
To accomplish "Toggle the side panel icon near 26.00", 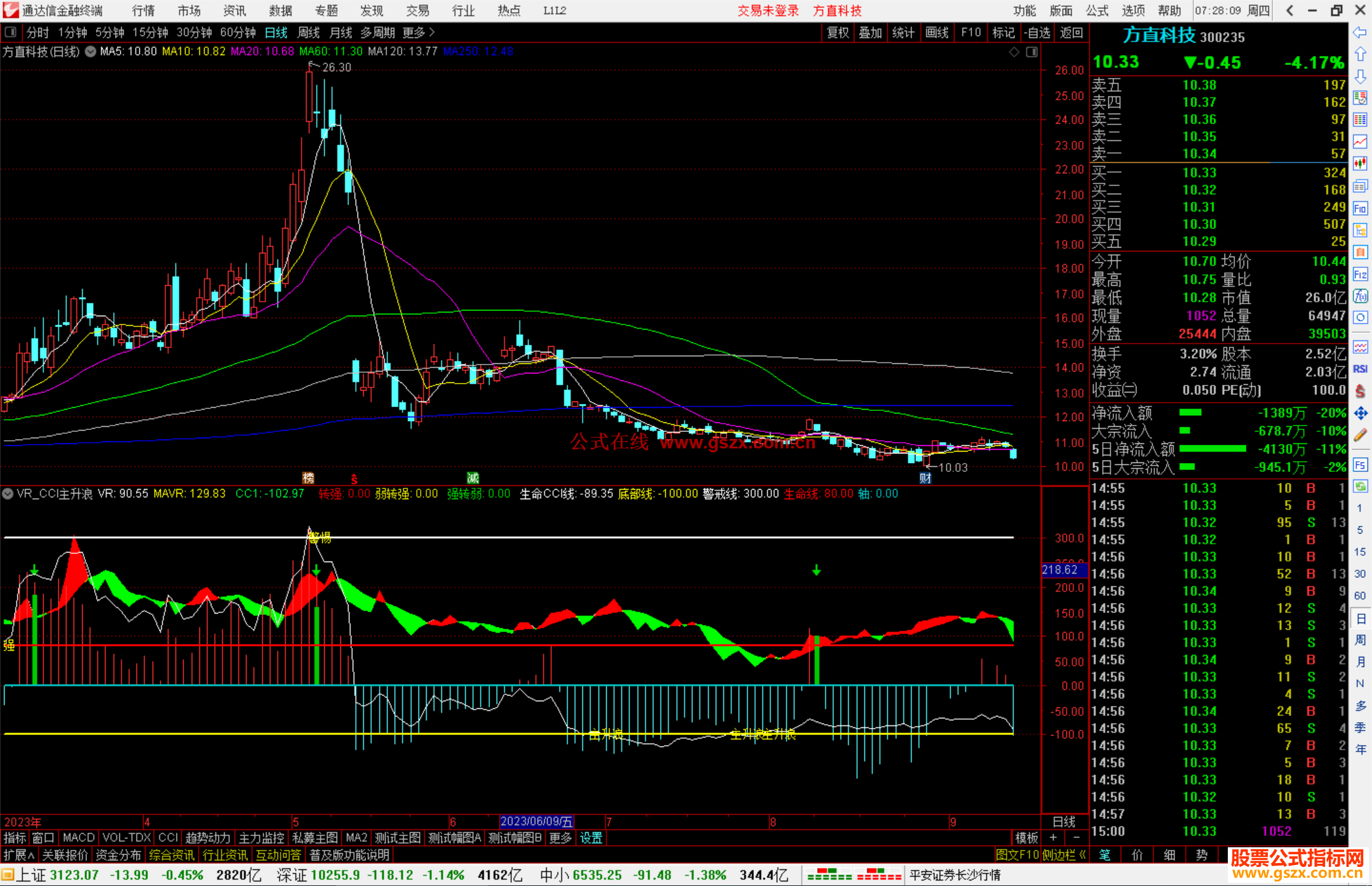I will [1032, 52].
